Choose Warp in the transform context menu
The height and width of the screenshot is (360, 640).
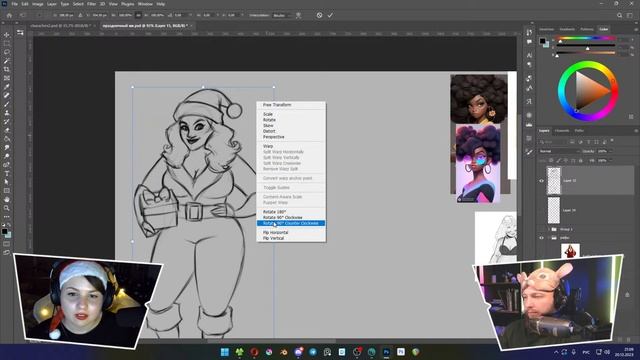tap(268, 146)
